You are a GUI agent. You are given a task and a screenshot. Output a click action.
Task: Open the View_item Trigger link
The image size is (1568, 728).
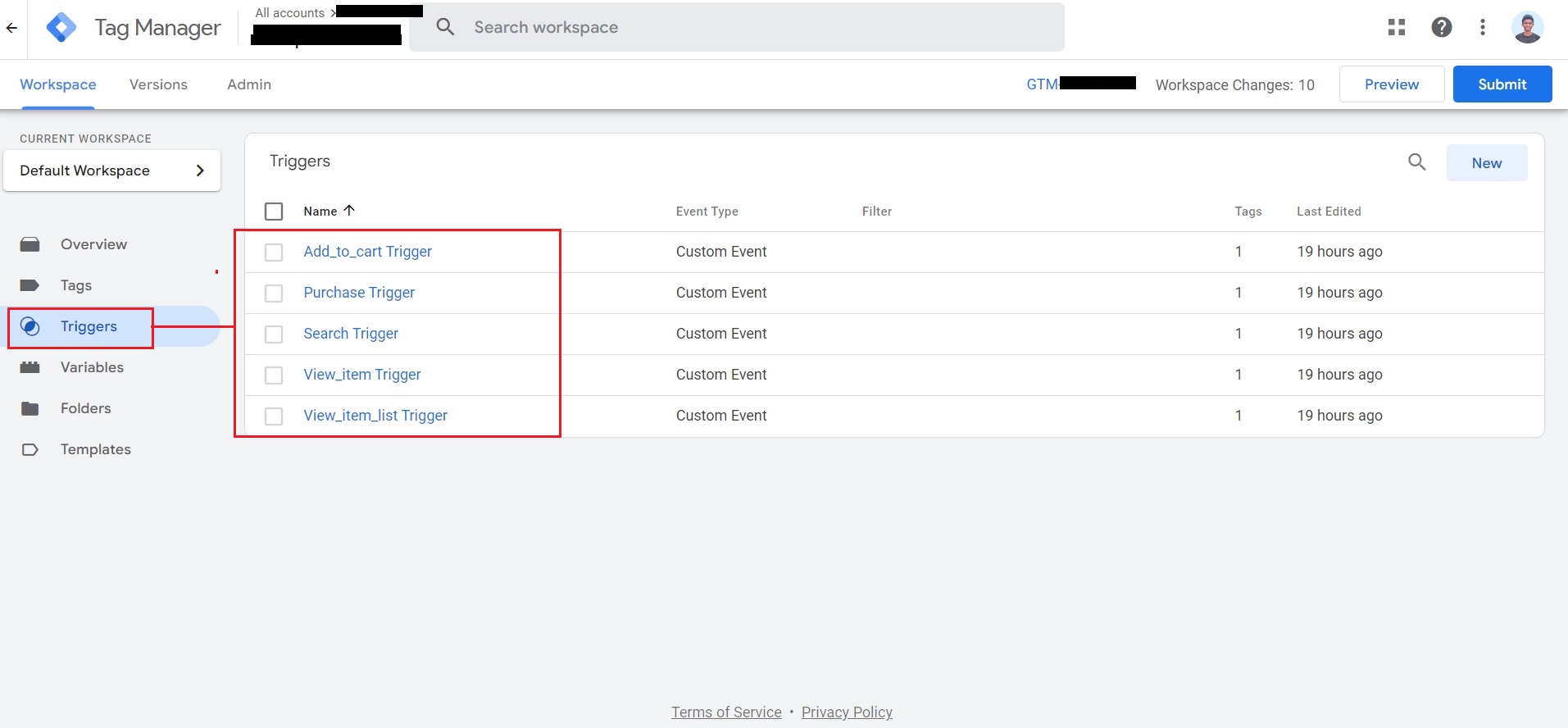coord(362,375)
